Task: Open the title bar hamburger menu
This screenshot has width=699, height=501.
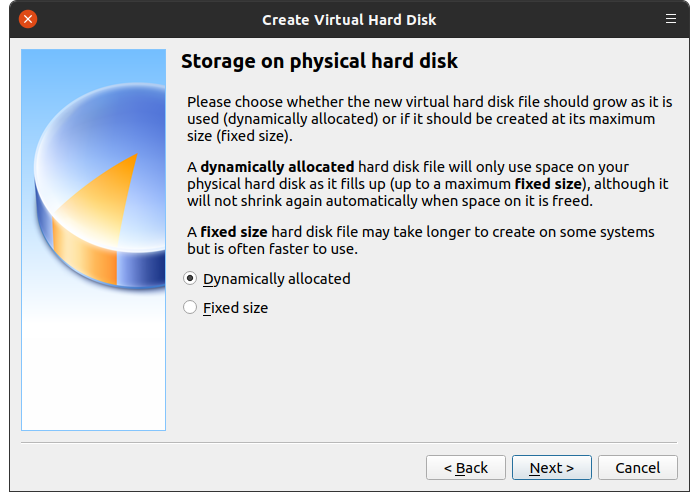Action: [x=671, y=19]
